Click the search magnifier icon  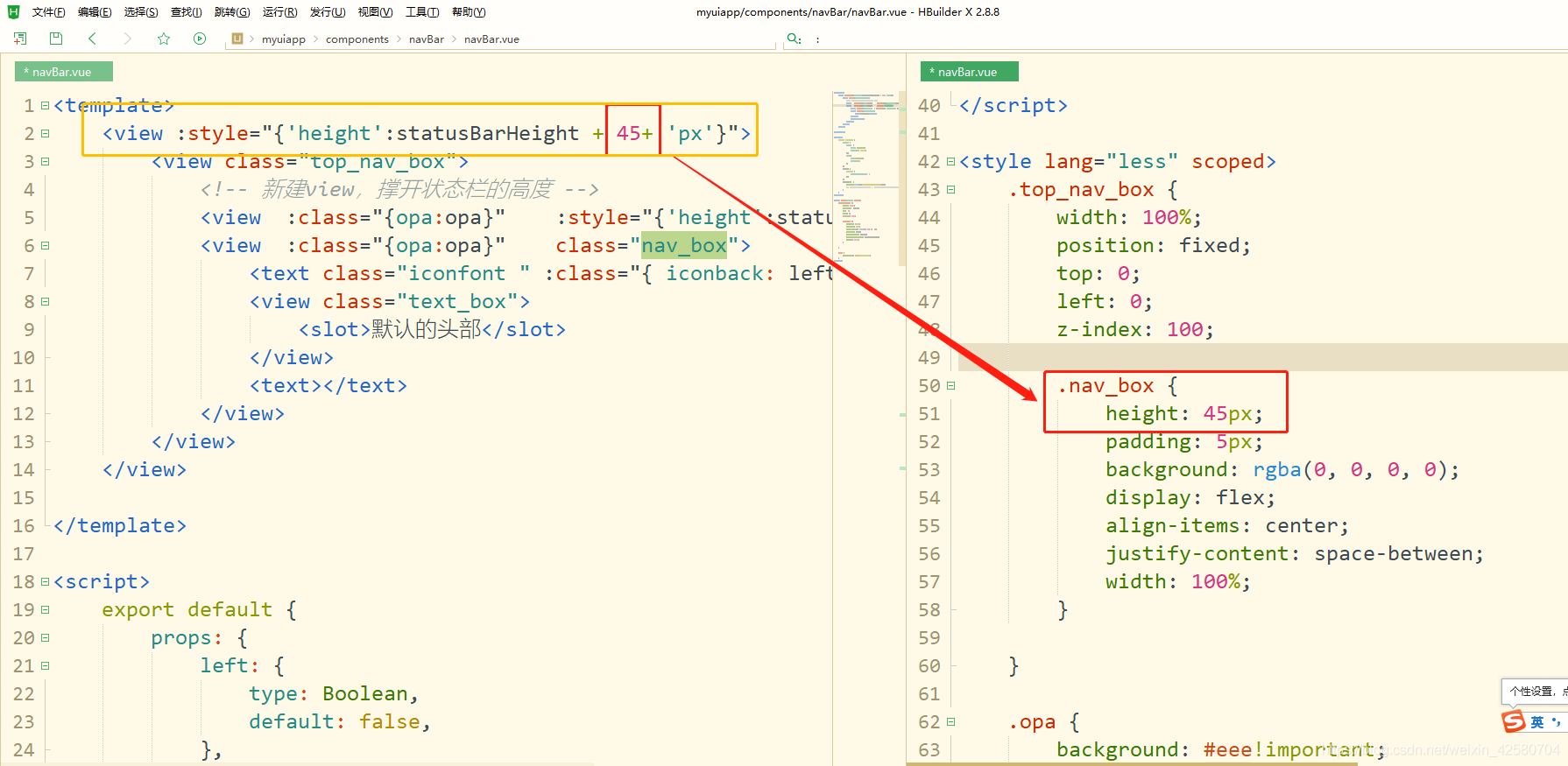(794, 39)
